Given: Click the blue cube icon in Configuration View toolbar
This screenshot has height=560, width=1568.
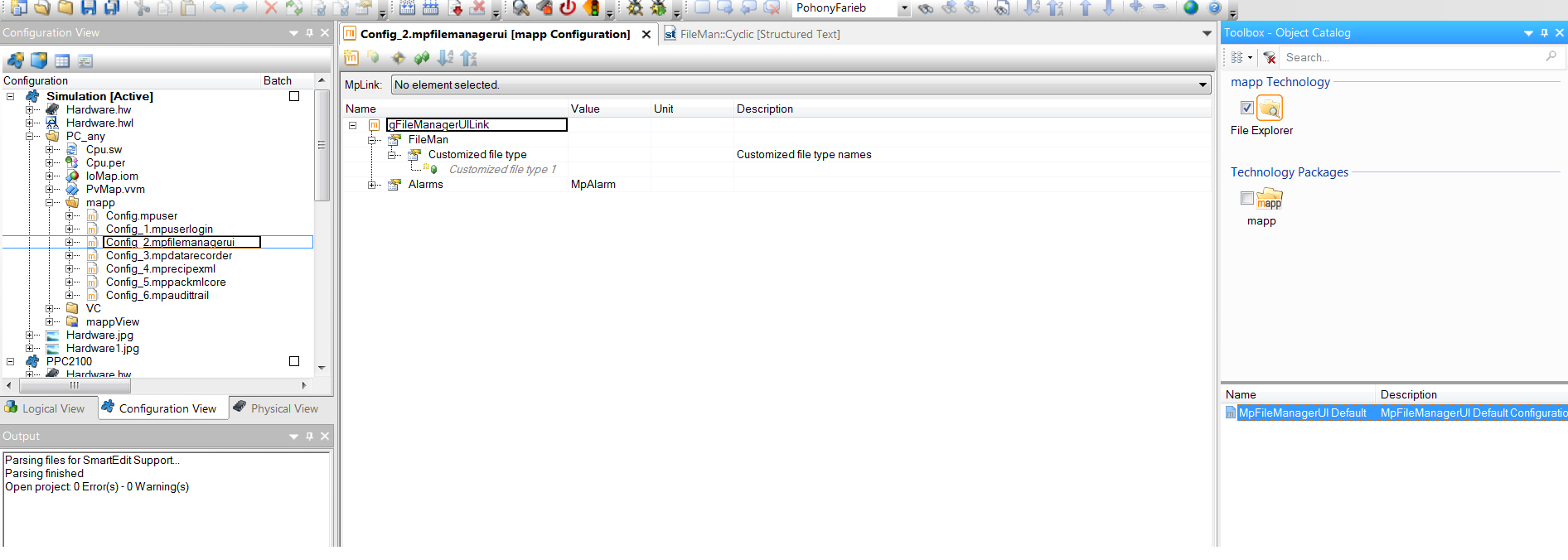Looking at the screenshot, I should (x=39, y=60).
